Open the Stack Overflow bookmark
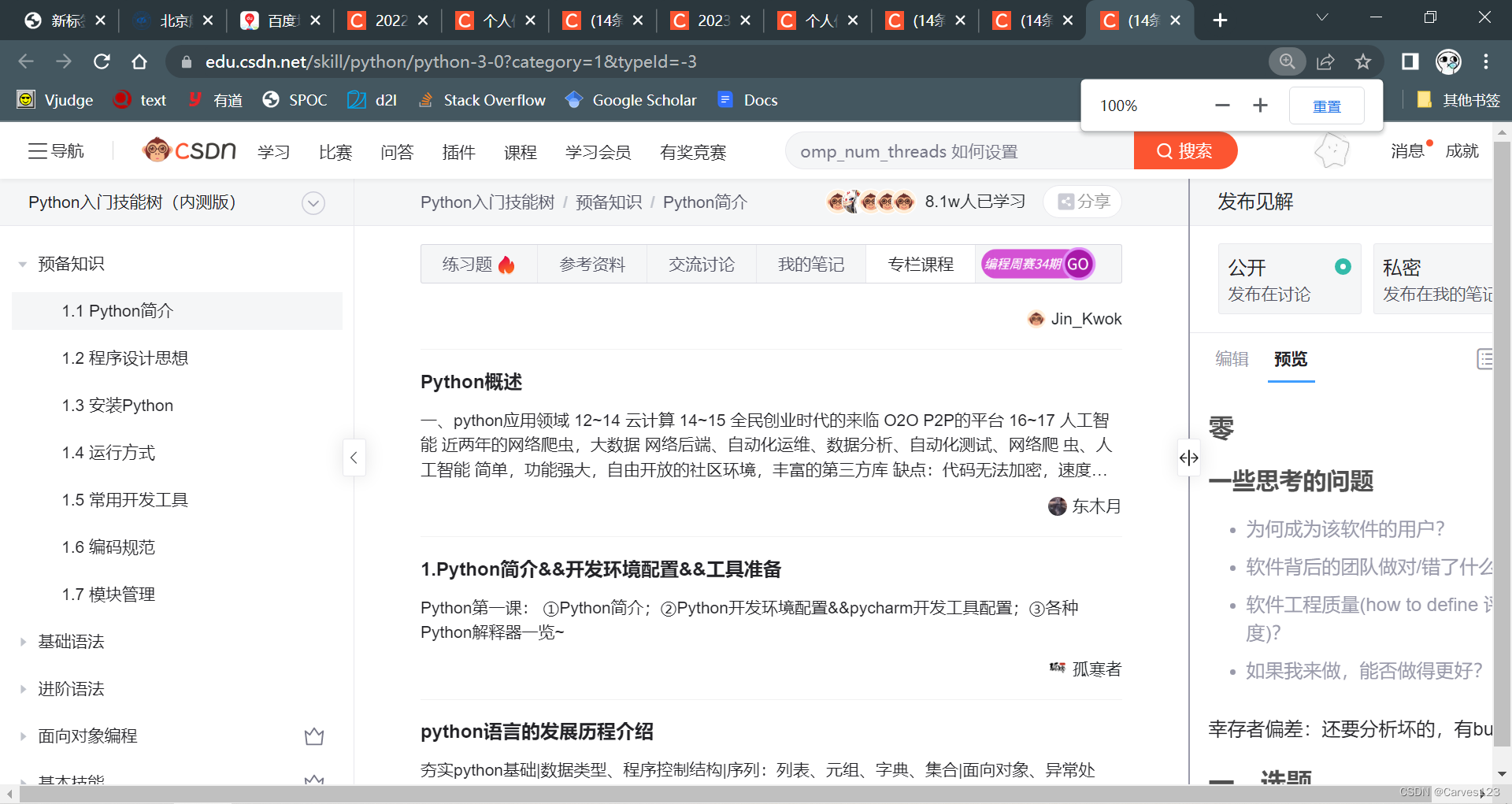The height and width of the screenshot is (804, 1512). pyautogui.click(x=482, y=100)
